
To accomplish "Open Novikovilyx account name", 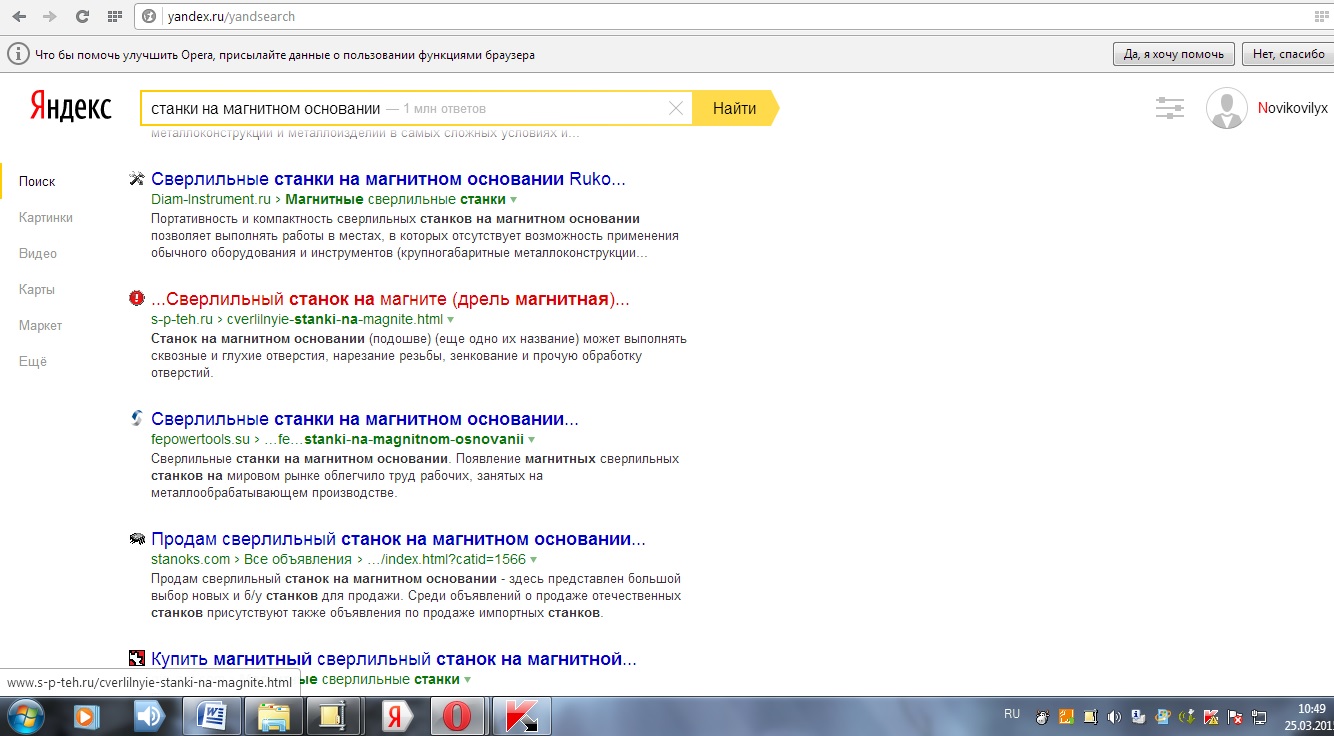I will point(1293,108).
